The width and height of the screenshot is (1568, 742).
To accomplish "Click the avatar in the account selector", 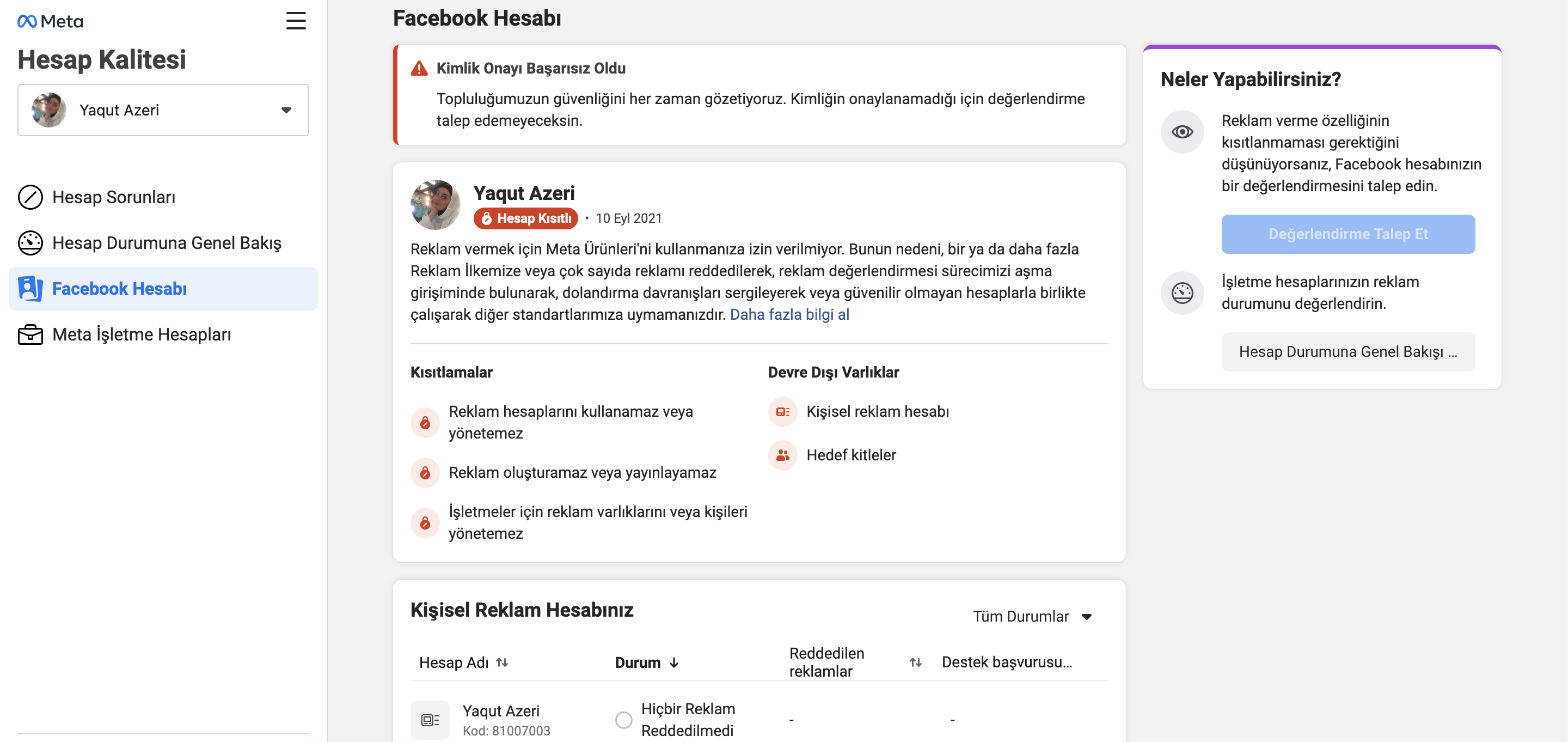I will [x=48, y=110].
